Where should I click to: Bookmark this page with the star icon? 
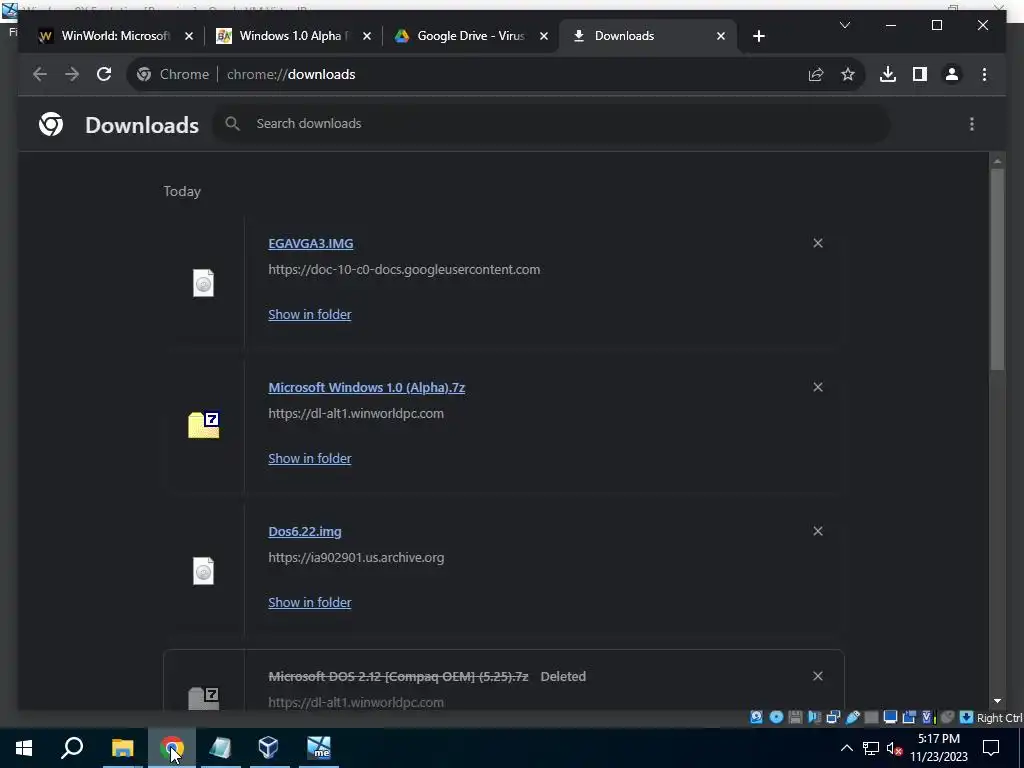(848, 74)
